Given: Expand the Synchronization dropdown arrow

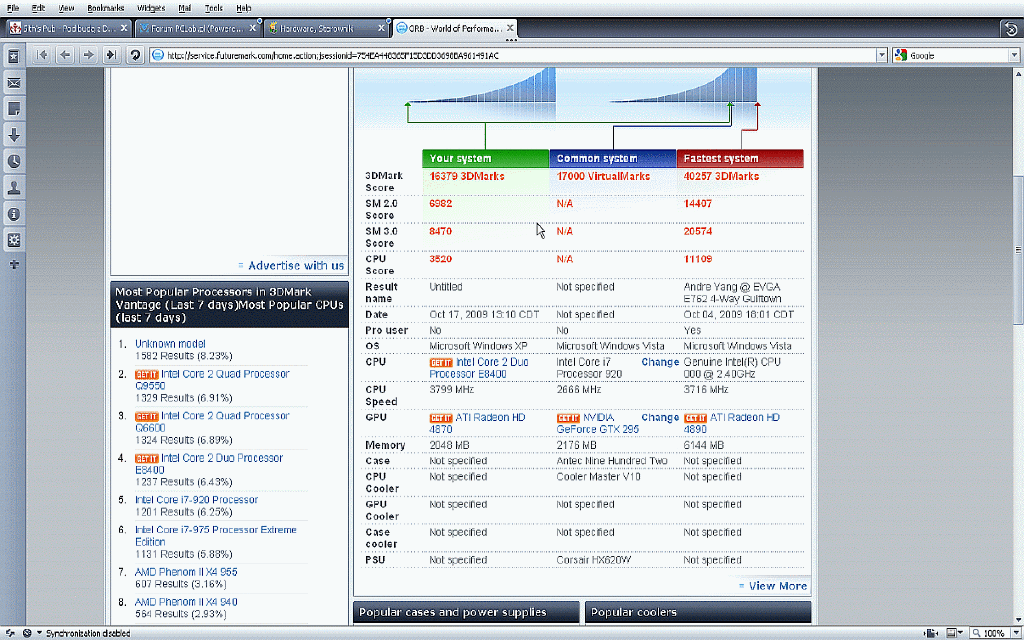Looking at the screenshot, I should 39,633.
